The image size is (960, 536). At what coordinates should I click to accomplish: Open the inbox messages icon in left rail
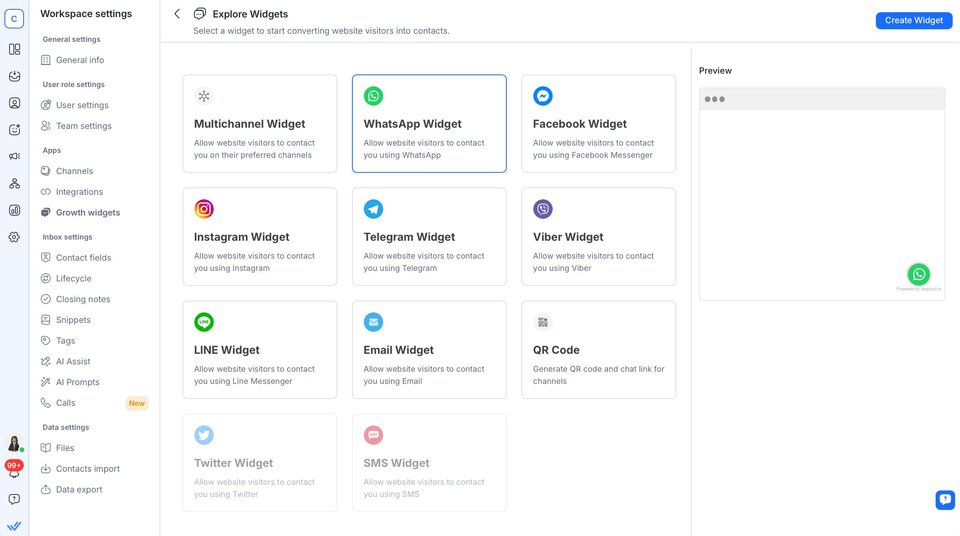coord(14,76)
